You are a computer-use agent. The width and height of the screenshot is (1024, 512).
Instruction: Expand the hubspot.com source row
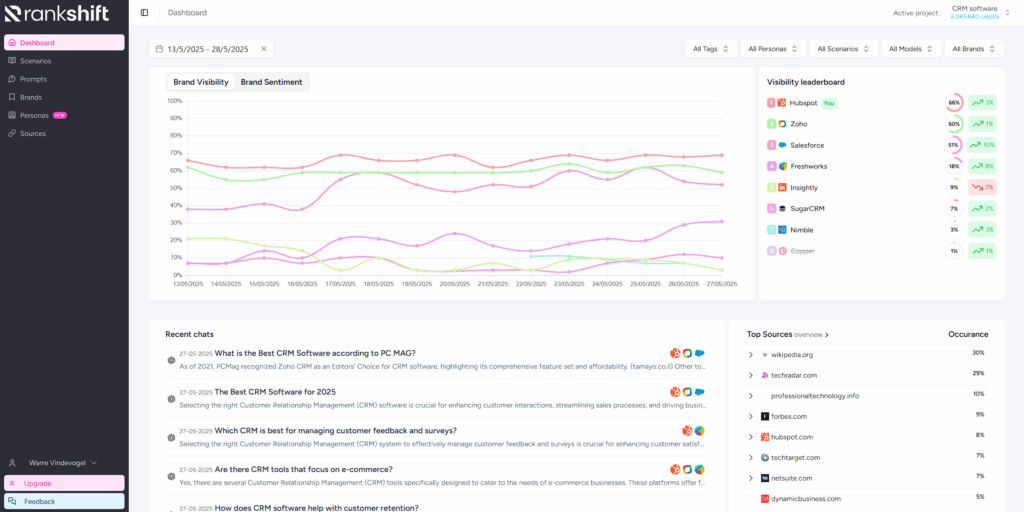pos(750,437)
